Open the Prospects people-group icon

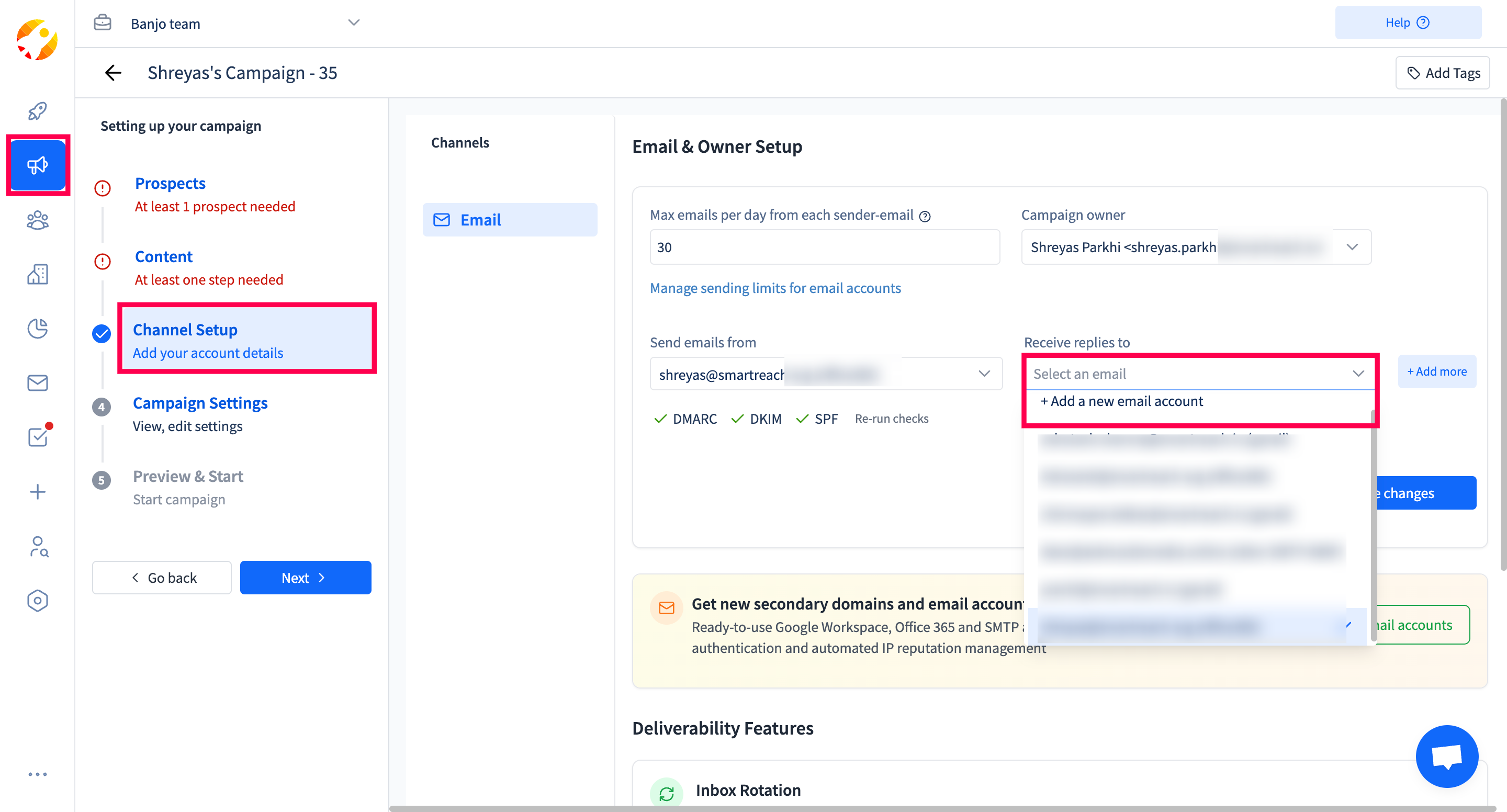tap(38, 221)
